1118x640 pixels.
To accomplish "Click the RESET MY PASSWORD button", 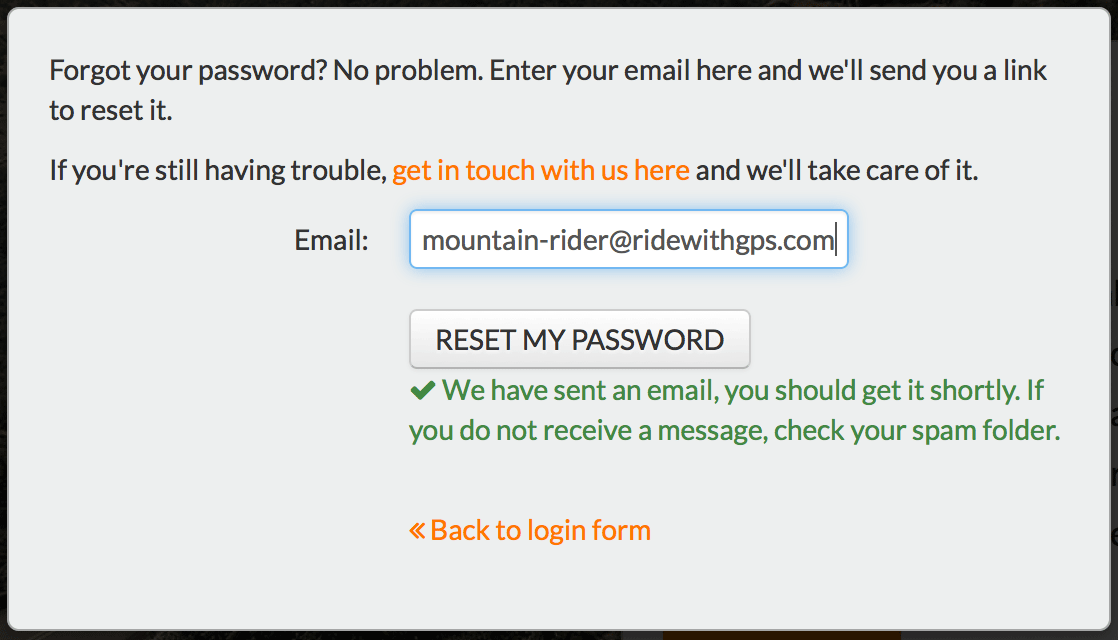I will coord(580,339).
